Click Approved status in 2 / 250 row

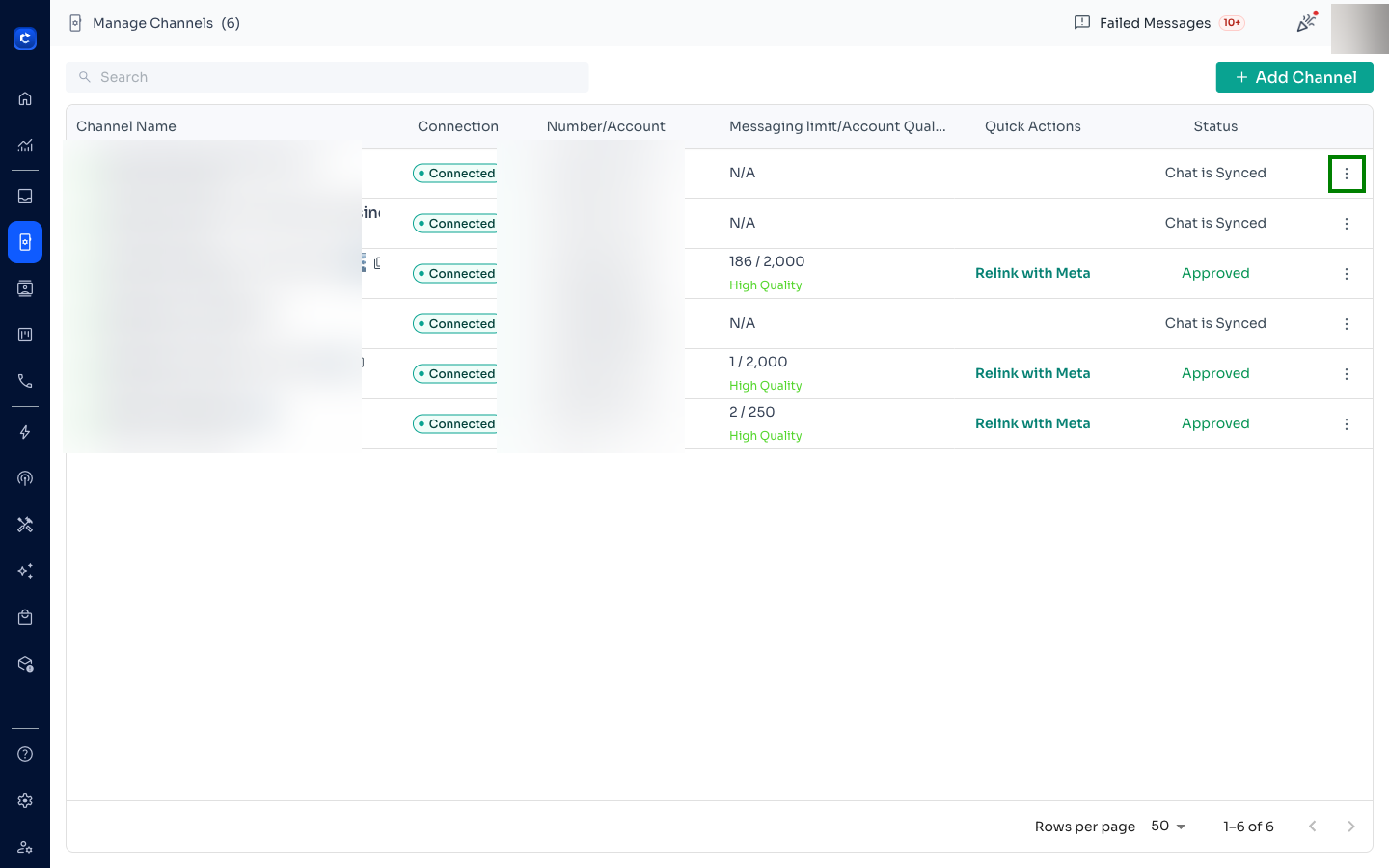point(1215,423)
